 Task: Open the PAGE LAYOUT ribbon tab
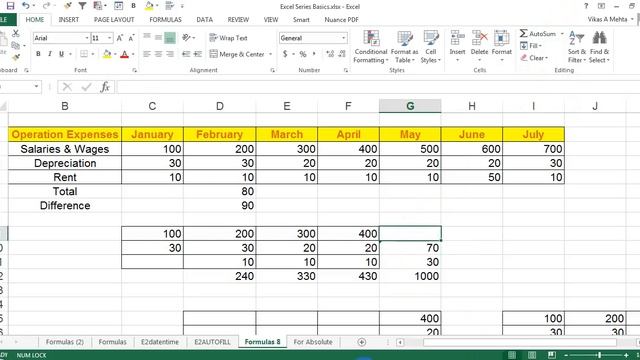tap(114, 20)
